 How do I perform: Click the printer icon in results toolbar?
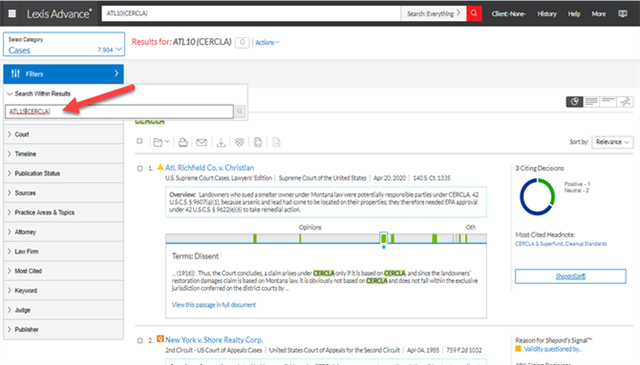[183, 142]
